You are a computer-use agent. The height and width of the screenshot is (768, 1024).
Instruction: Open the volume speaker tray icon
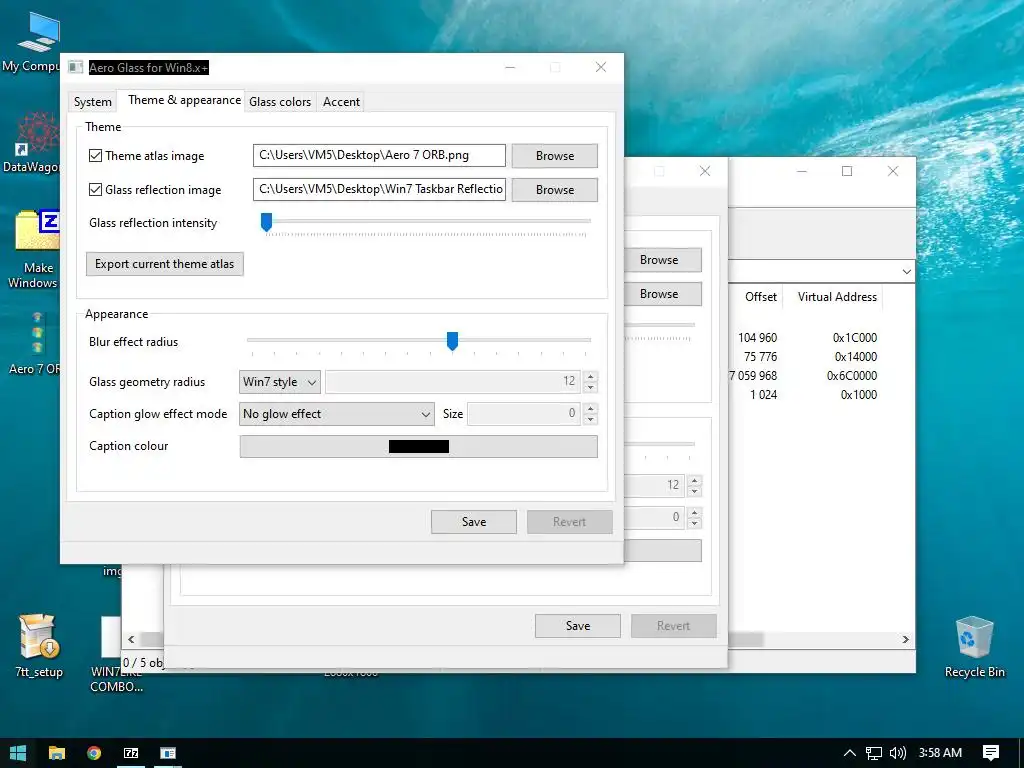pos(898,753)
